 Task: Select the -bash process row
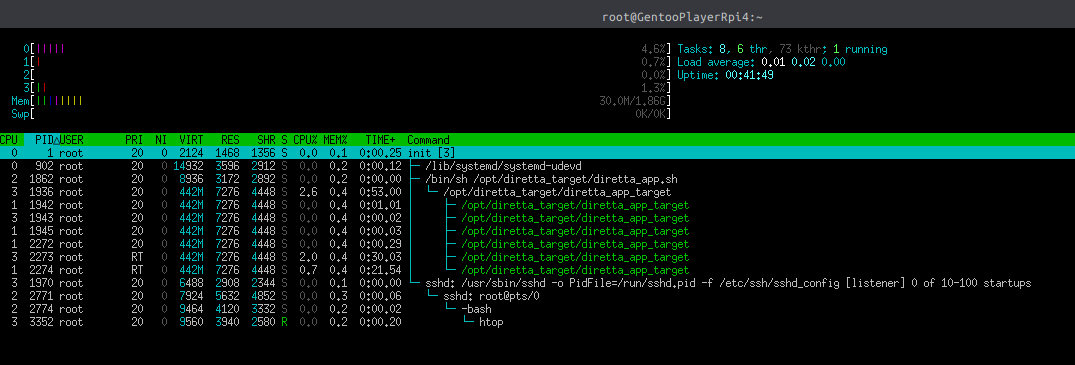(538, 309)
